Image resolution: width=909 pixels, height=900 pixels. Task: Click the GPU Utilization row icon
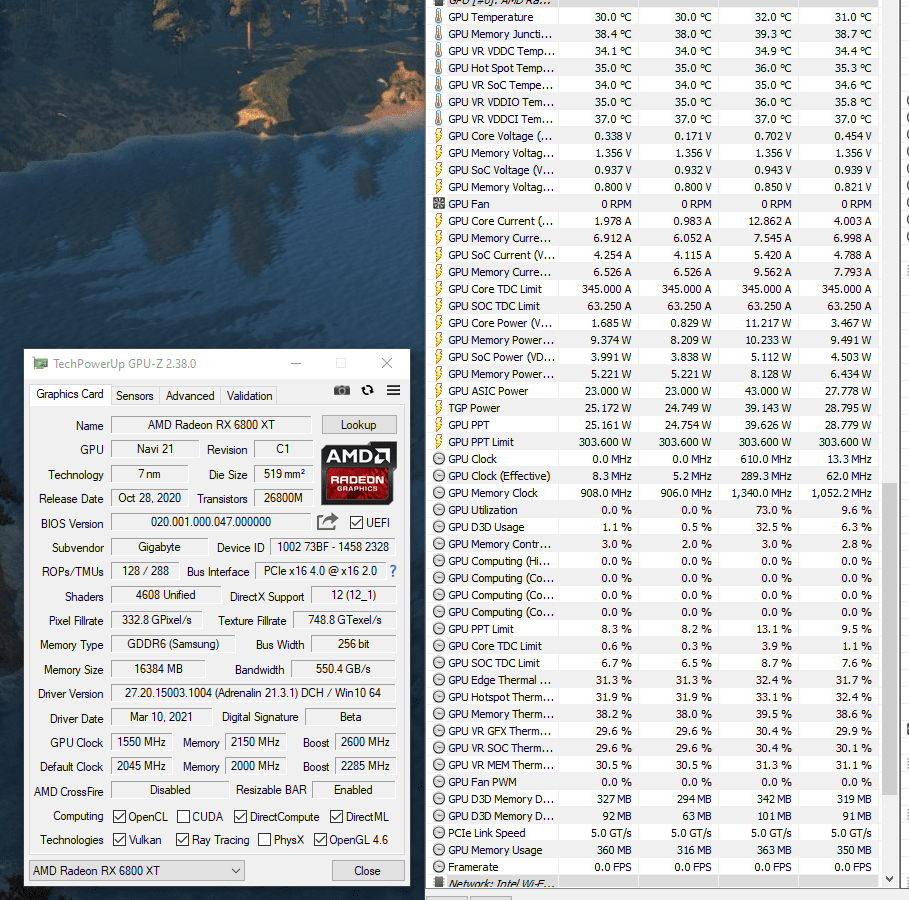click(439, 510)
